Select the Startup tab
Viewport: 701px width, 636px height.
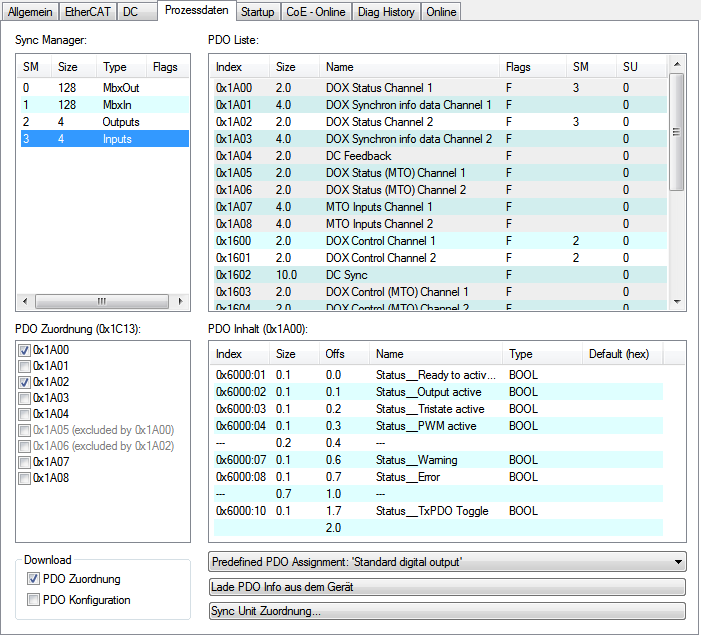(258, 12)
